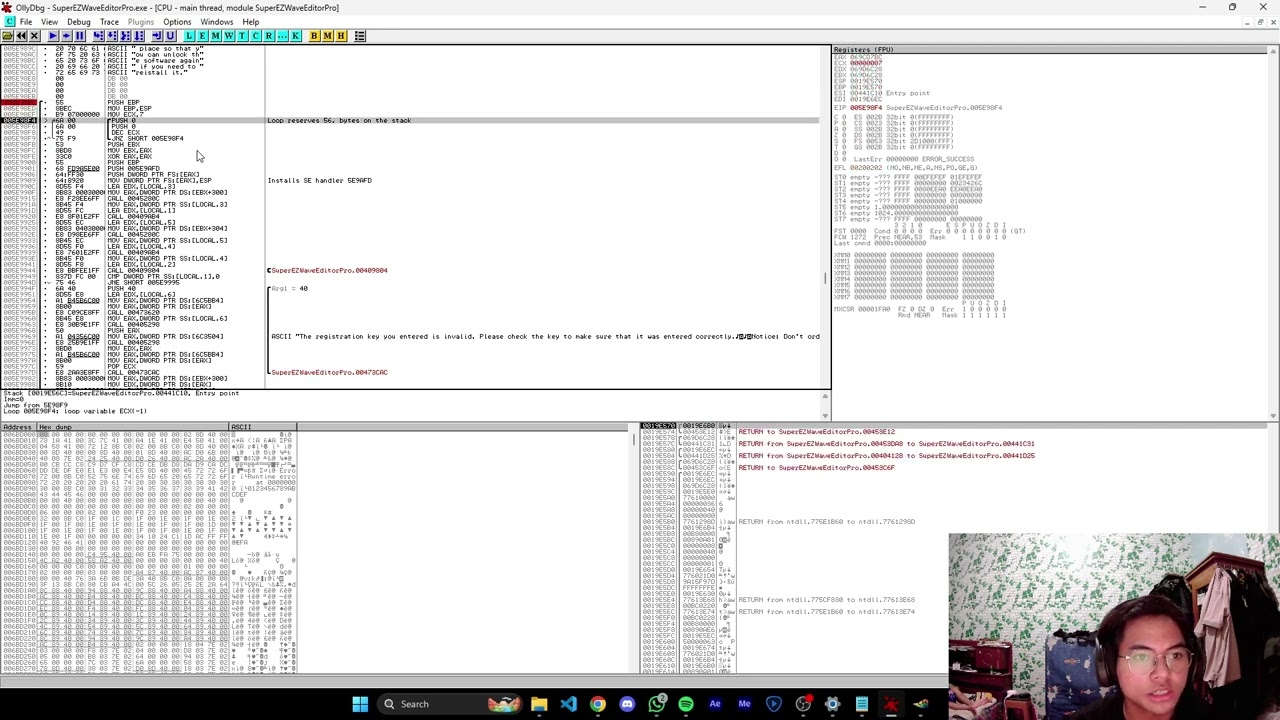Image resolution: width=1280 pixels, height=720 pixels.
Task: Open Memory breakpoints yellow M icon
Action: (x=327, y=36)
